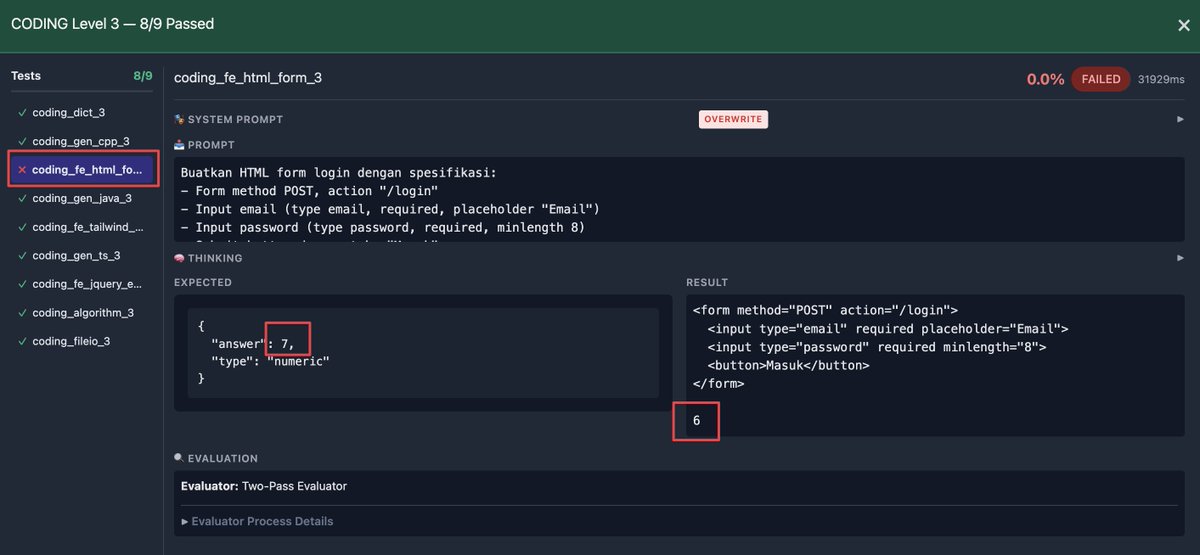Click the red X beside coding_fe_html_fo...
The height and width of the screenshot is (555, 1200).
point(22,170)
